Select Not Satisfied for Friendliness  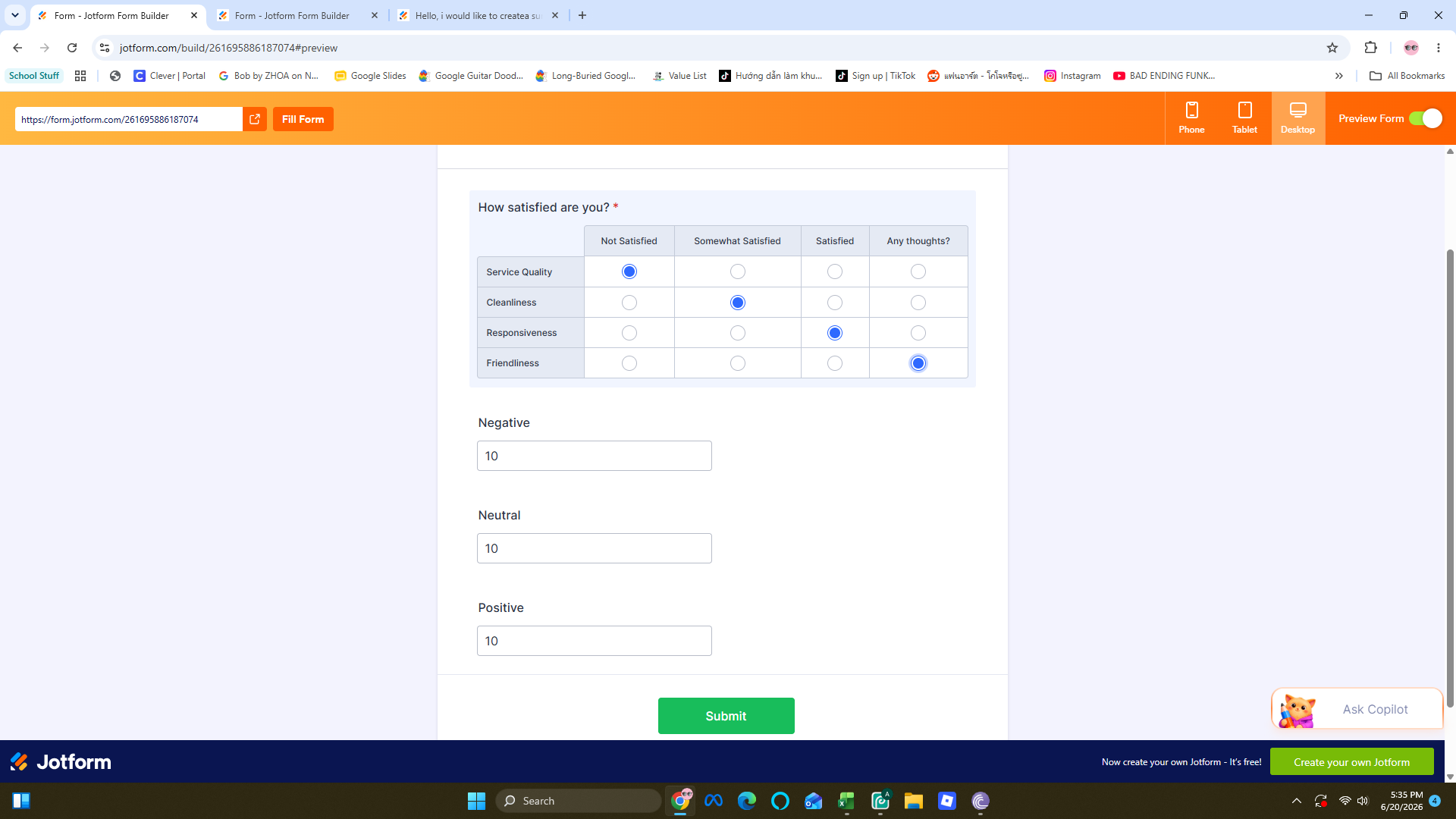click(629, 363)
